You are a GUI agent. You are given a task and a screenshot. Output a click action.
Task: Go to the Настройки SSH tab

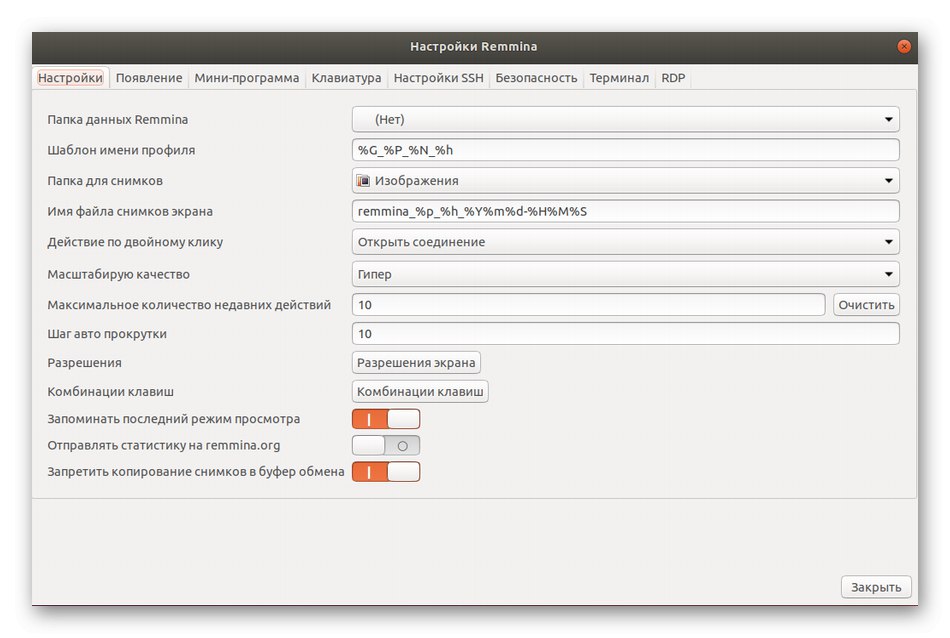(438, 78)
